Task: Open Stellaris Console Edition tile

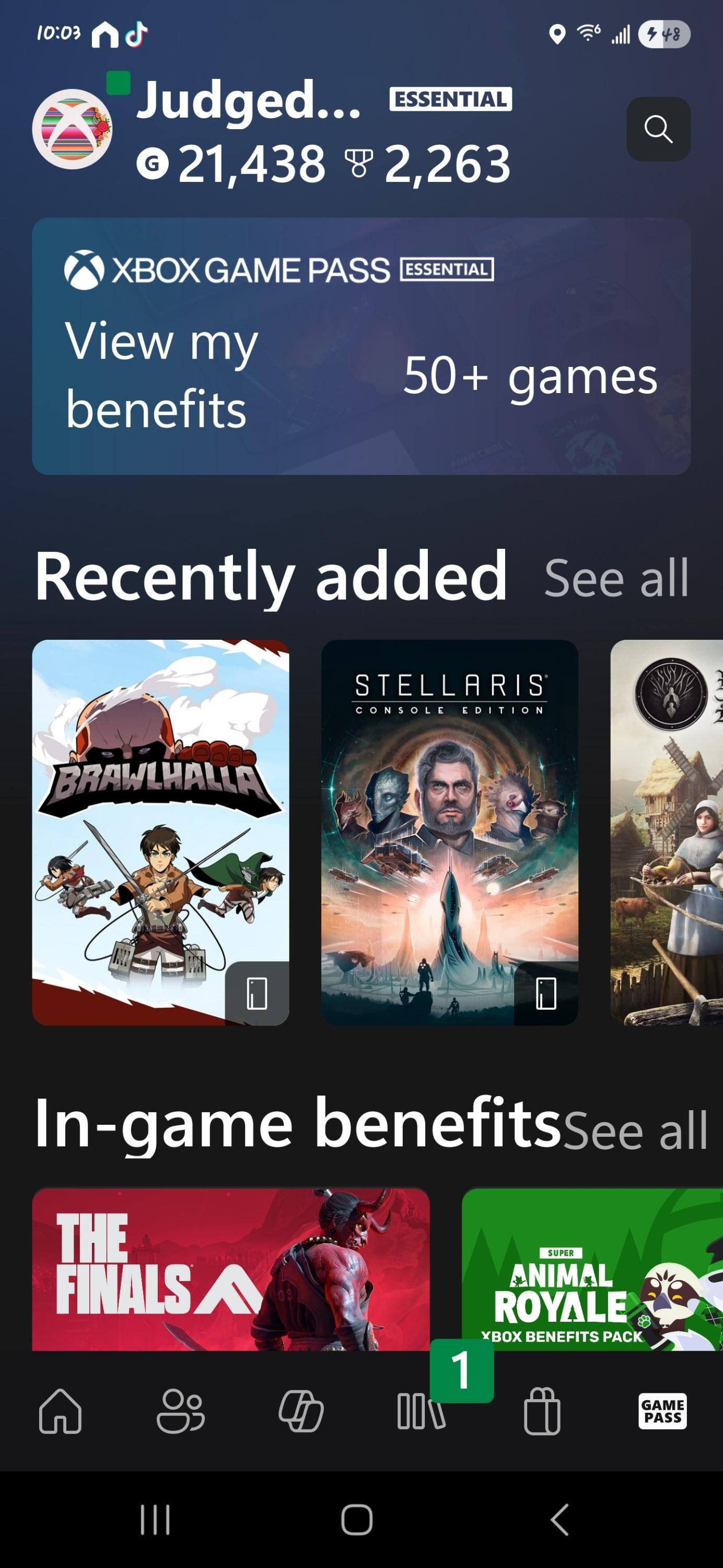Action: coord(450,833)
